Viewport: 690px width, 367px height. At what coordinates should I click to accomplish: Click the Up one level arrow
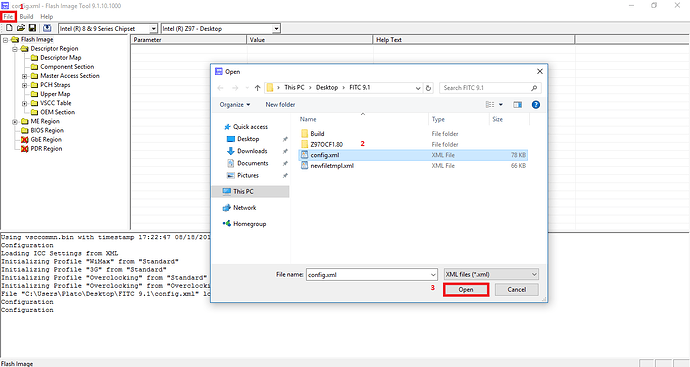pyautogui.click(x=257, y=88)
